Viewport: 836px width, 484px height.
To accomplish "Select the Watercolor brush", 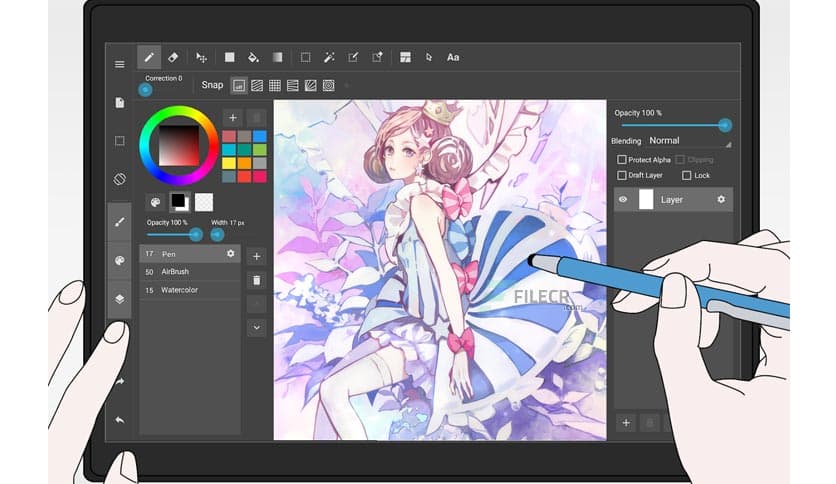I will click(x=190, y=290).
